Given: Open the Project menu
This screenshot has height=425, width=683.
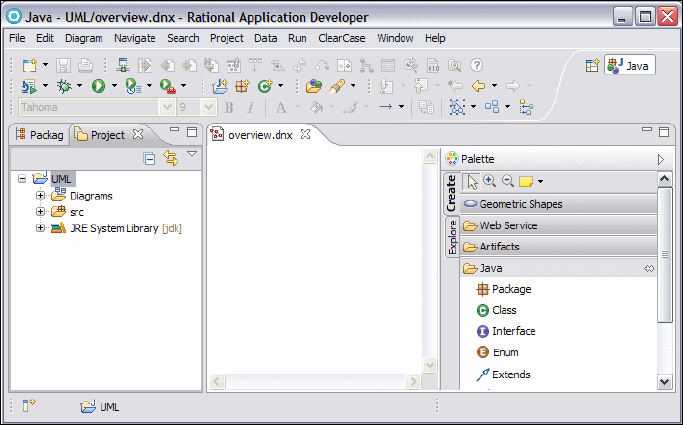Looking at the screenshot, I should pos(227,38).
